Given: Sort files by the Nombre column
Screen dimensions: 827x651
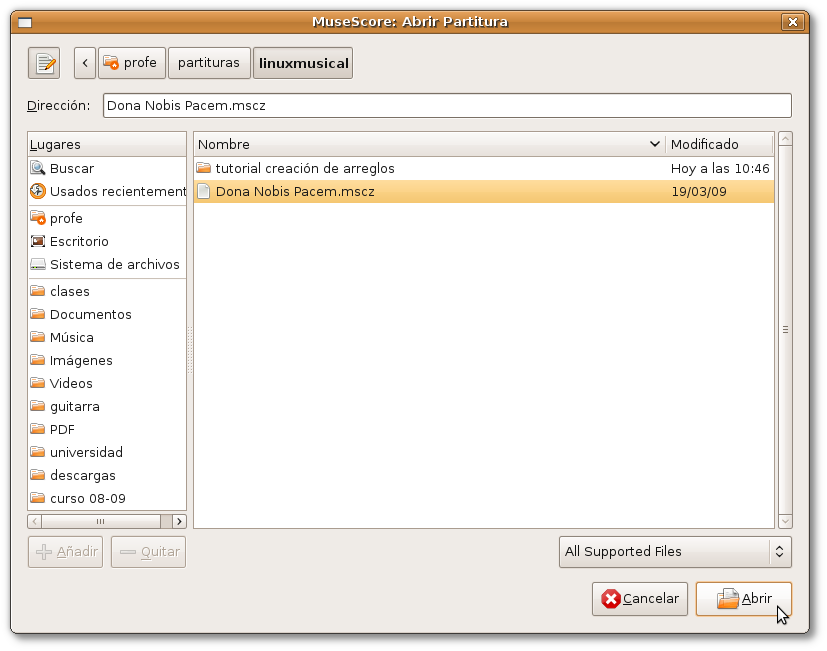Looking at the screenshot, I should (x=429, y=145).
